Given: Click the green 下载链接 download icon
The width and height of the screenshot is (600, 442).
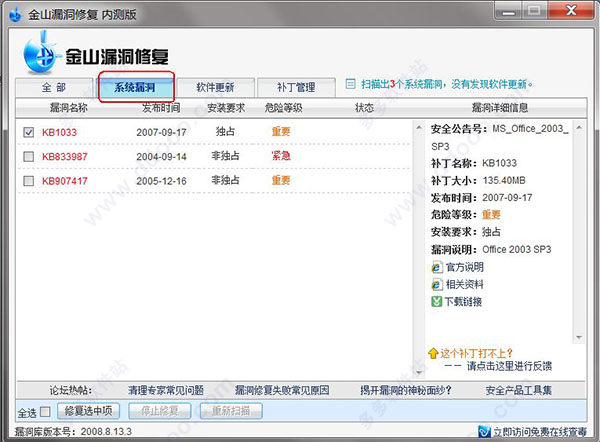Looking at the screenshot, I should (436, 302).
